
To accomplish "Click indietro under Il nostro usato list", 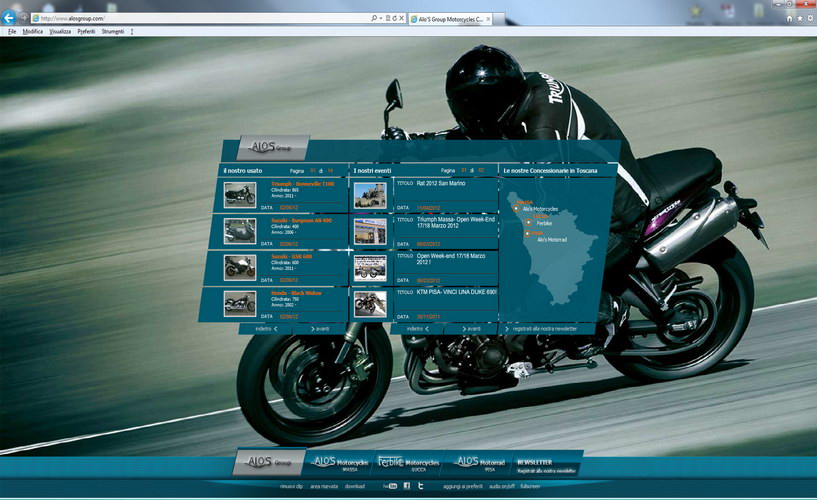I will click(266, 329).
